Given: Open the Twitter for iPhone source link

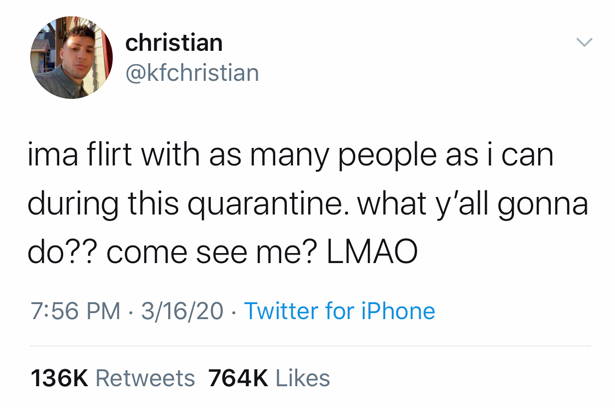Looking at the screenshot, I should [340, 311].
